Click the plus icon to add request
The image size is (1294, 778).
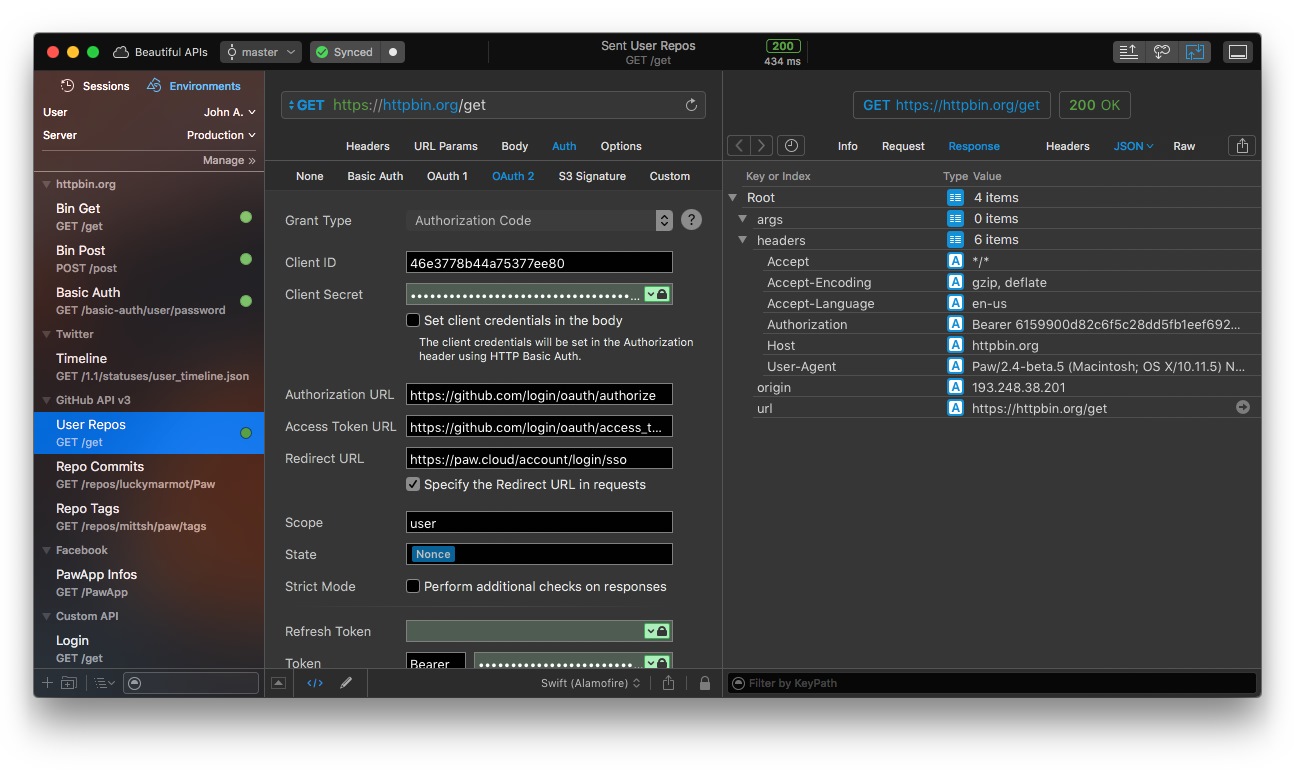[46, 683]
